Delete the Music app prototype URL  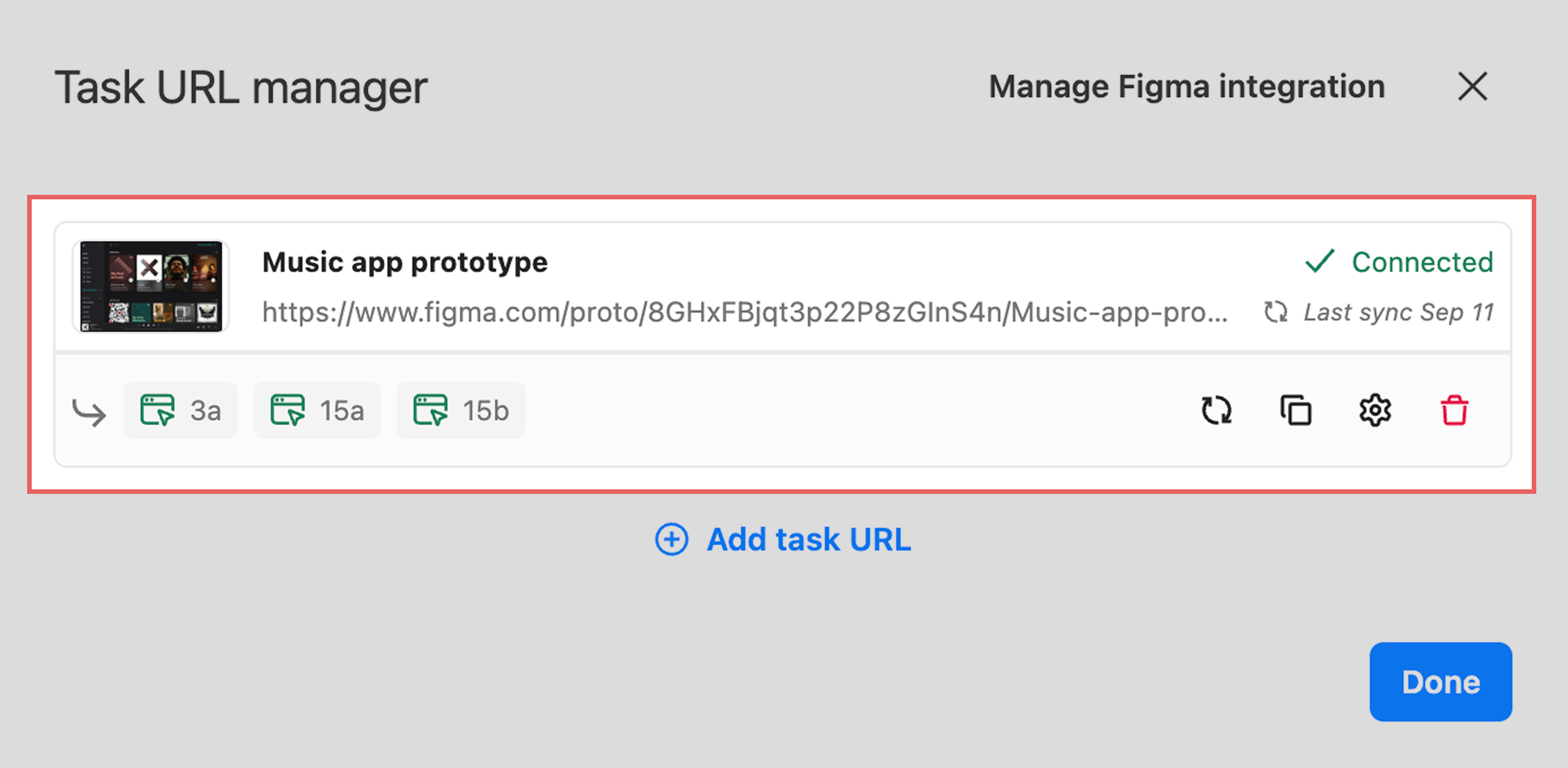point(1454,410)
